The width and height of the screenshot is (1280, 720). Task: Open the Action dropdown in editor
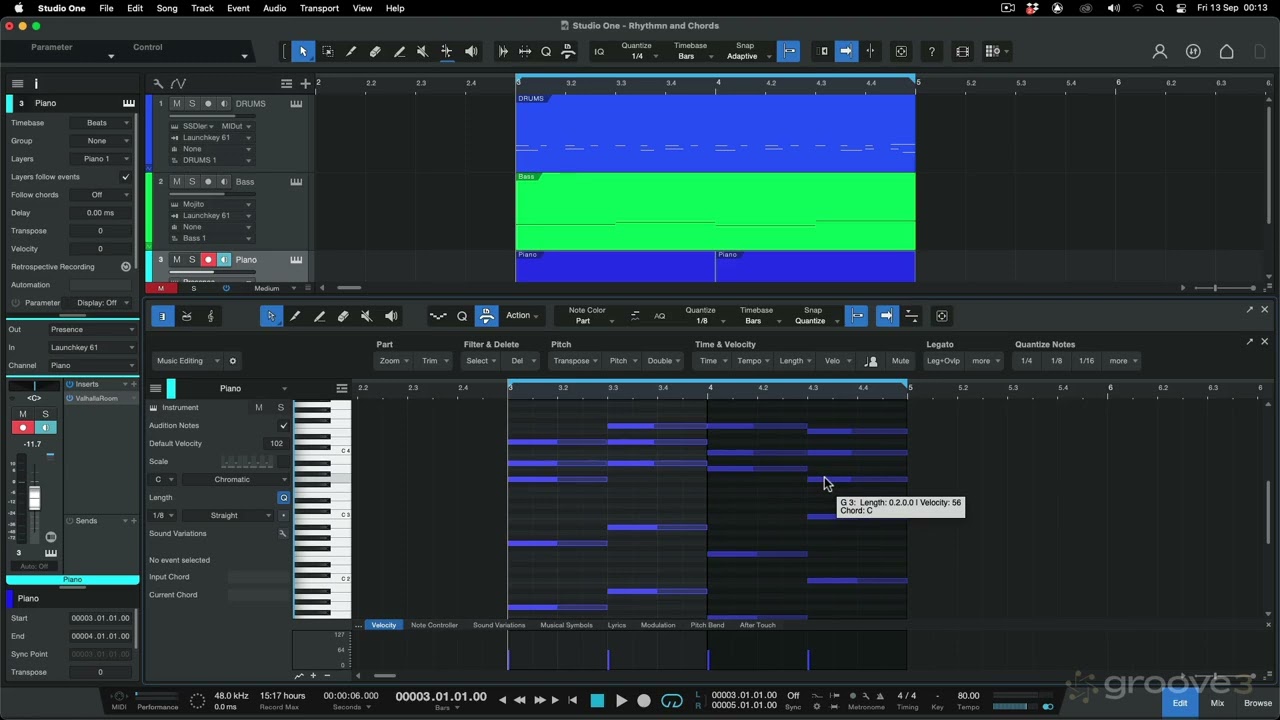coord(522,316)
